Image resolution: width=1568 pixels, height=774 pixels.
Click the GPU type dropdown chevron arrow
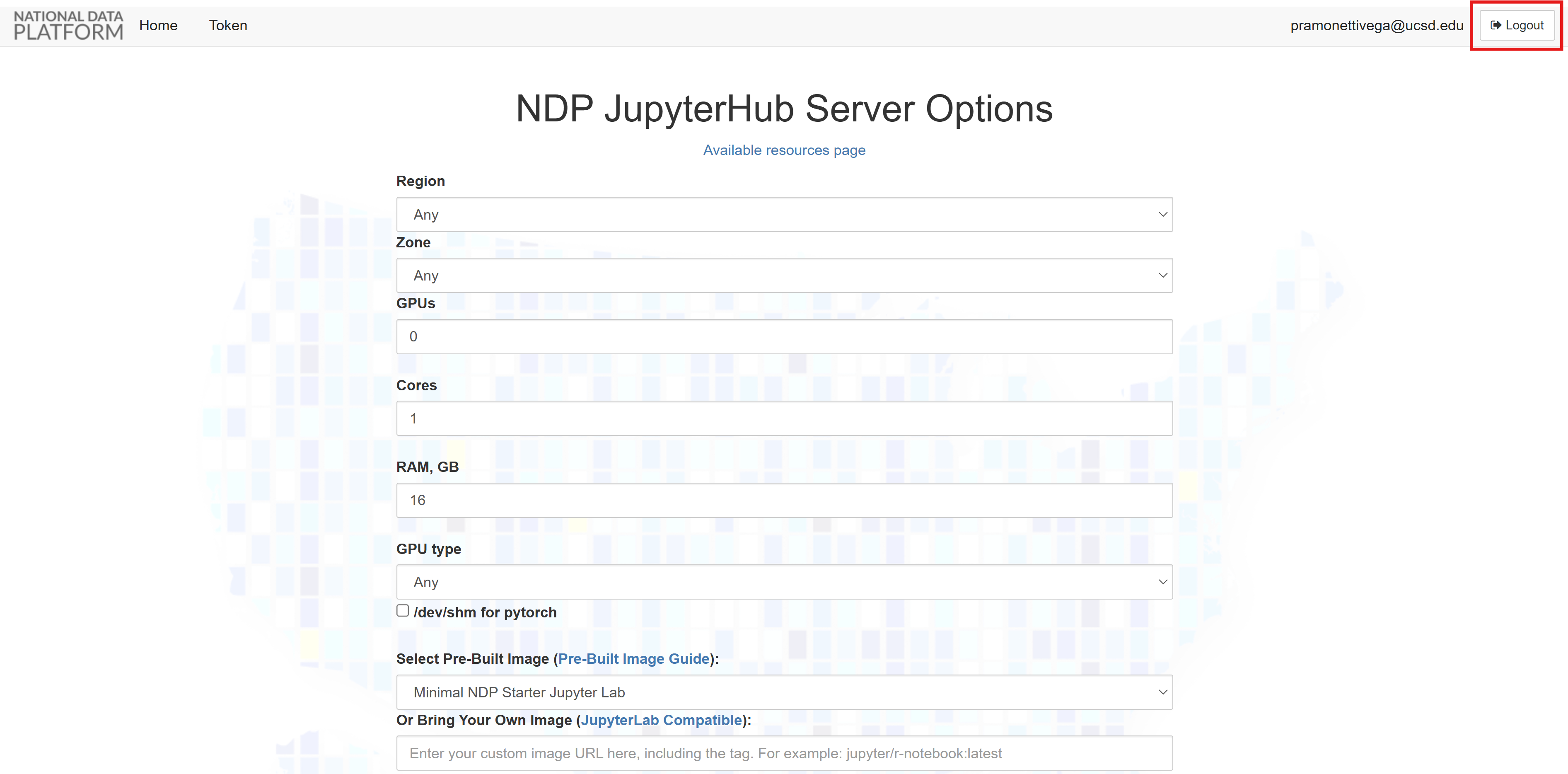pos(1162,582)
